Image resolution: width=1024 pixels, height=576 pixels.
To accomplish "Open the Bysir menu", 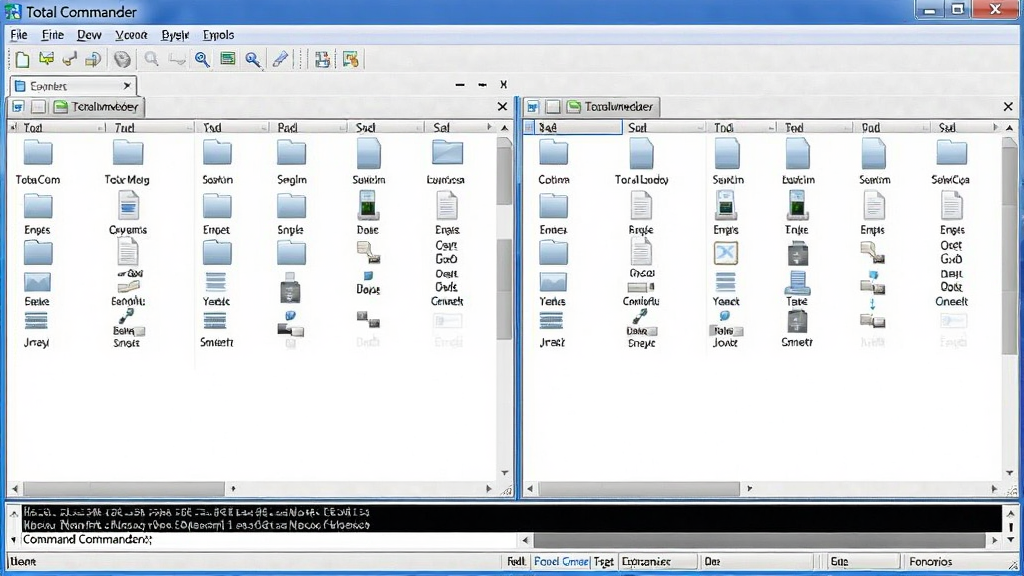I will (174, 35).
